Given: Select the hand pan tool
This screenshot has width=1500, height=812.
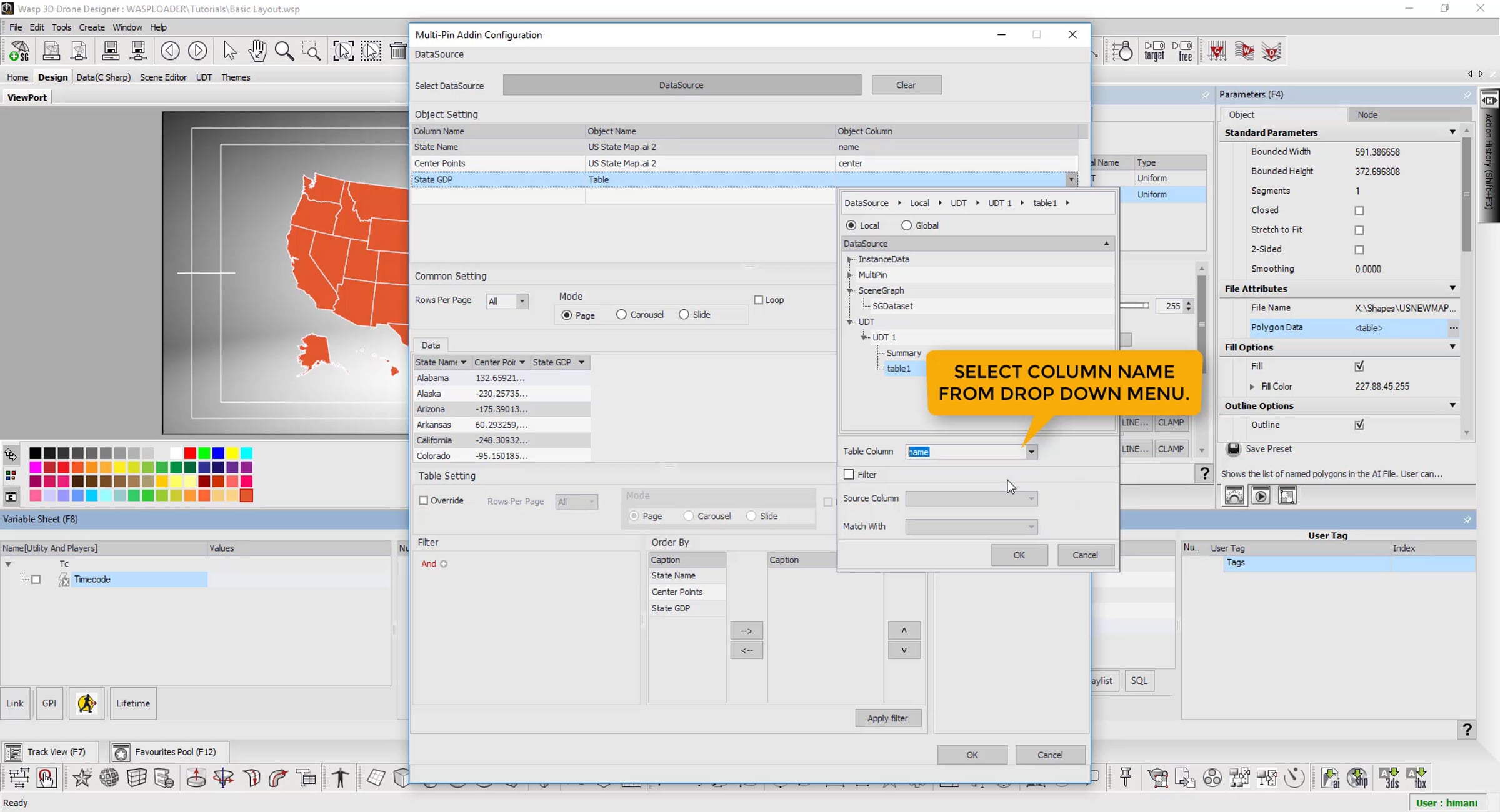Looking at the screenshot, I should pyautogui.click(x=257, y=51).
